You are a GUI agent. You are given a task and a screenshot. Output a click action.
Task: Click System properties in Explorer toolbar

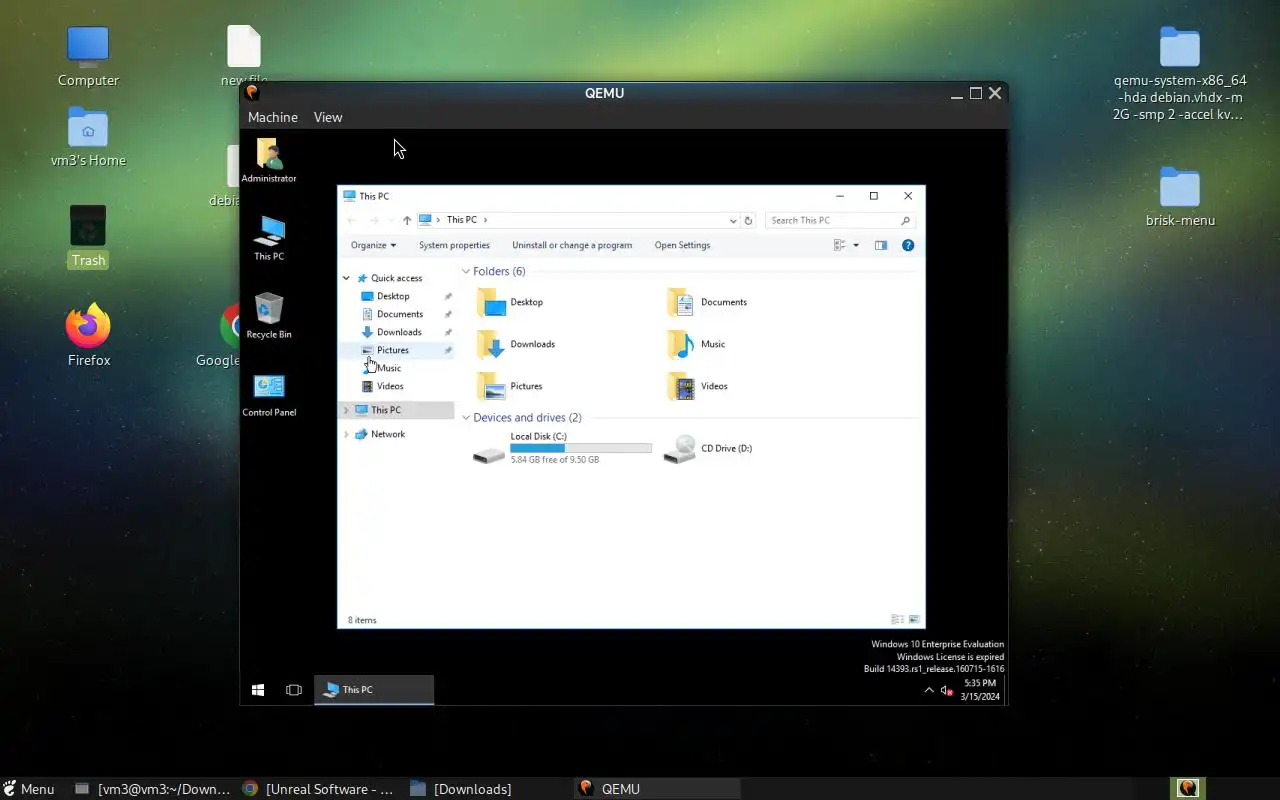454,245
